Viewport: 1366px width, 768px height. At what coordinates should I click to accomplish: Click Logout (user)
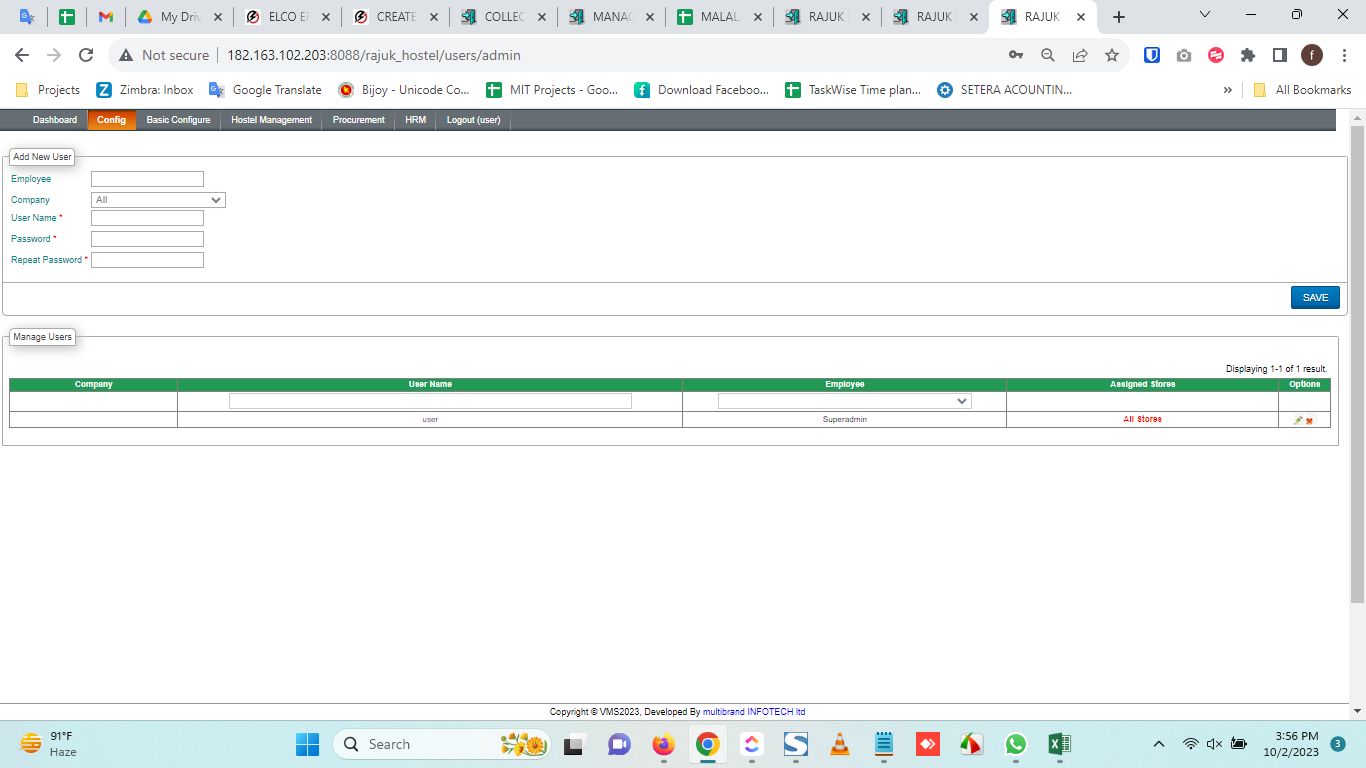pyautogui.click(x=474, y=120)
